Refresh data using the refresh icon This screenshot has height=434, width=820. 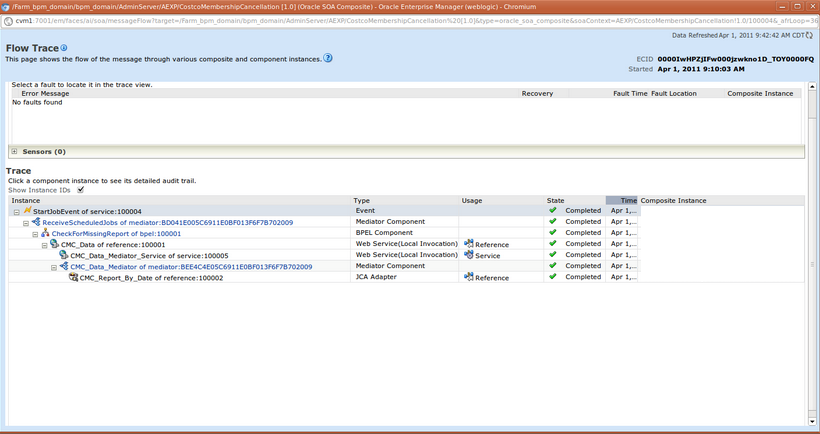(810, 35)
